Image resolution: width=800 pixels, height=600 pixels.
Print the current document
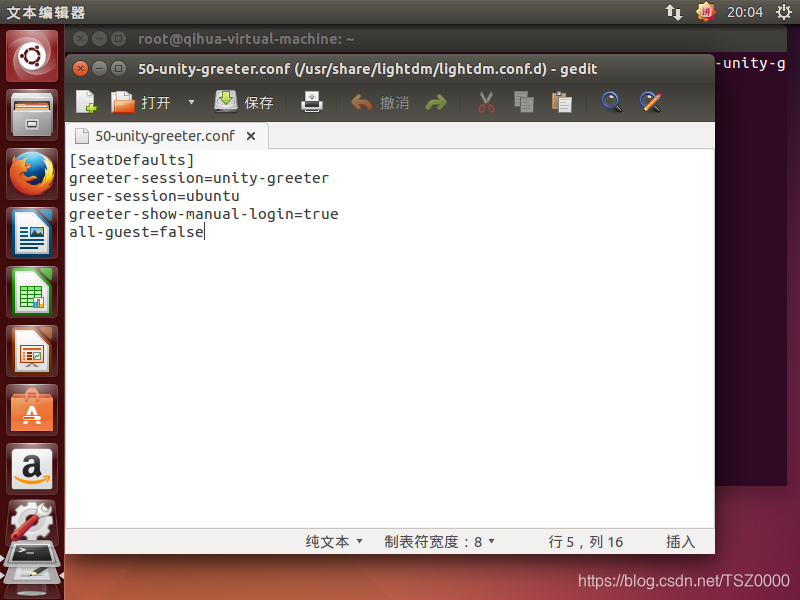click(312, 102)
